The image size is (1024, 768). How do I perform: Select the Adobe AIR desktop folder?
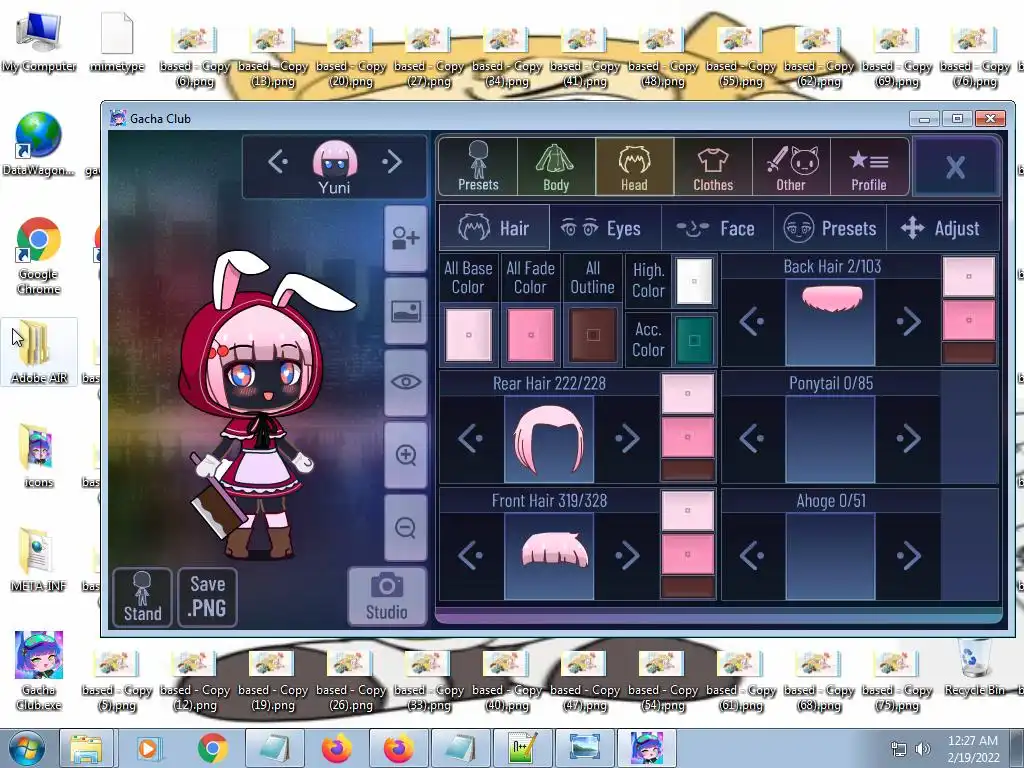39,353
